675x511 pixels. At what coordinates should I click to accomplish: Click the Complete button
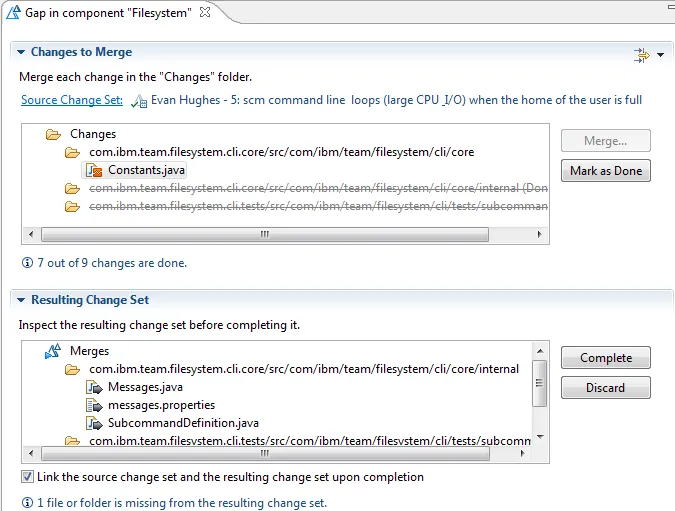(606, 358)
